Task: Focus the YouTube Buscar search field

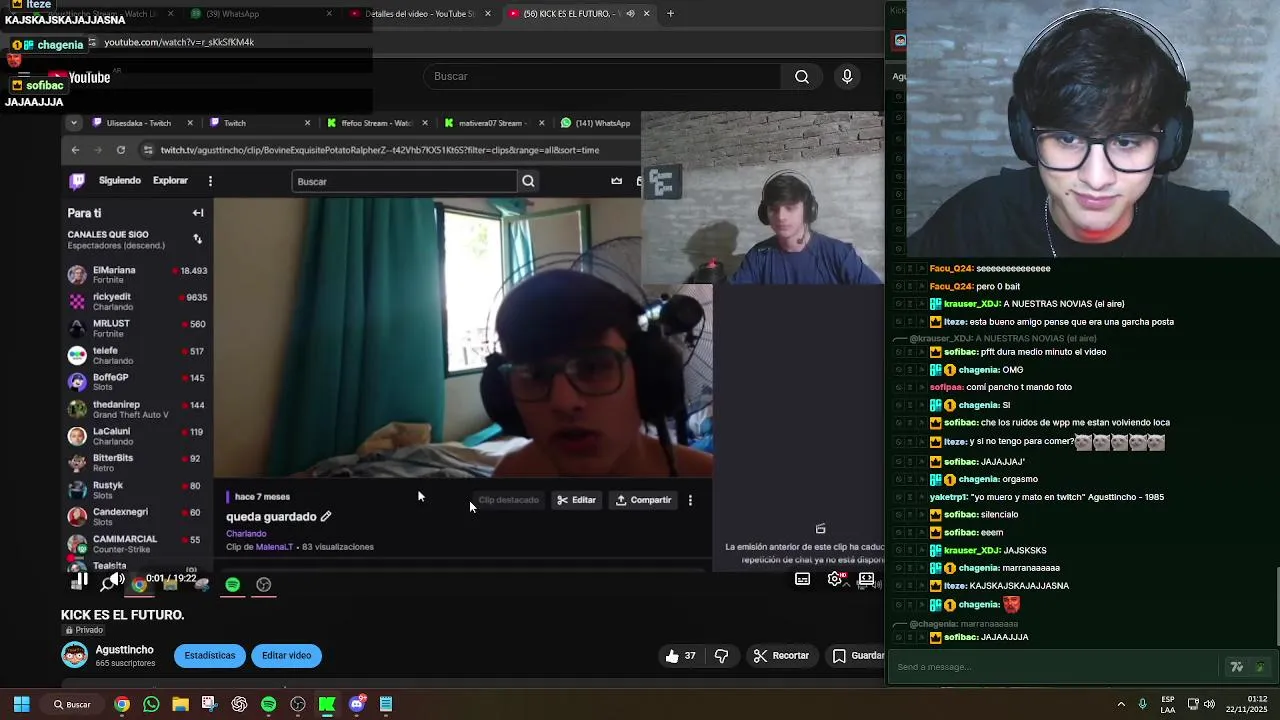Action: (603, 77)
